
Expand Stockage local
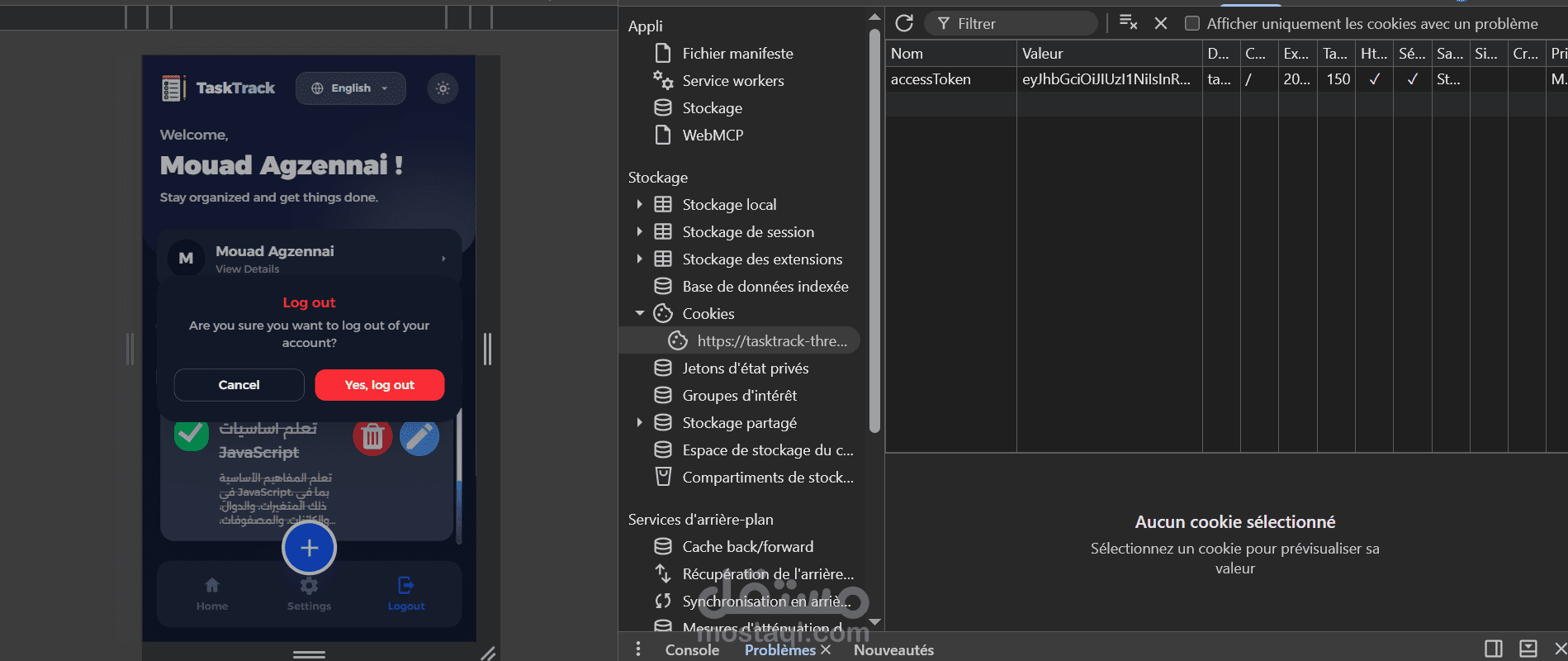point(639,204)
